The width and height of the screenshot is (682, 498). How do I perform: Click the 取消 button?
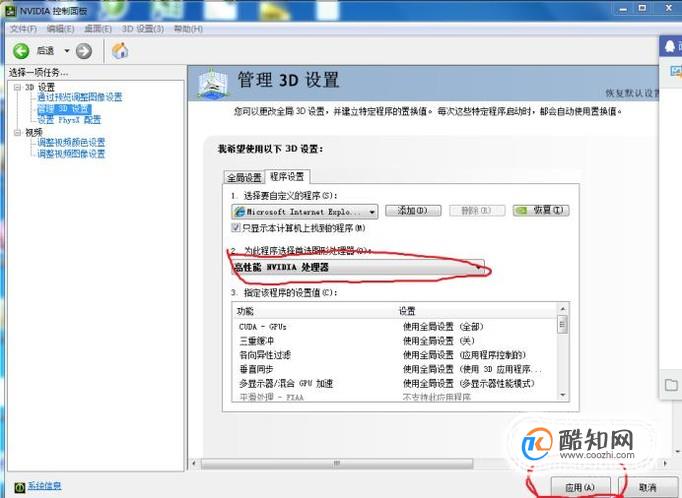point(648,487)
